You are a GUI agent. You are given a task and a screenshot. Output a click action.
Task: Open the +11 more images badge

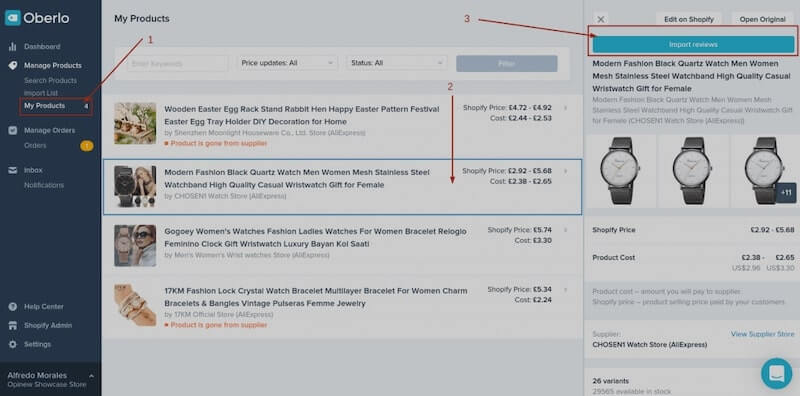click(786, 193)
